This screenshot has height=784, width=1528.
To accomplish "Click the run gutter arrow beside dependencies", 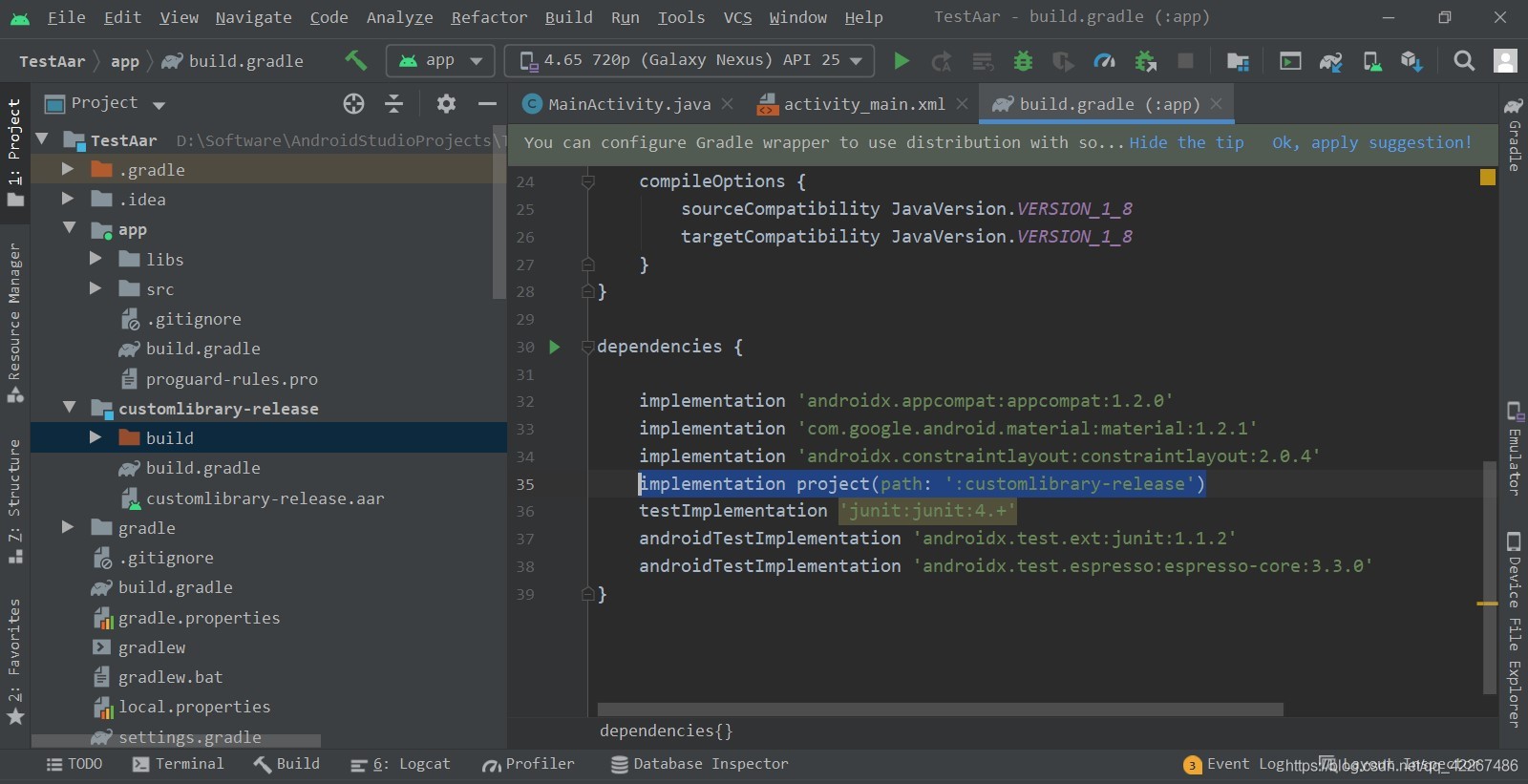I will click(555, 347).
